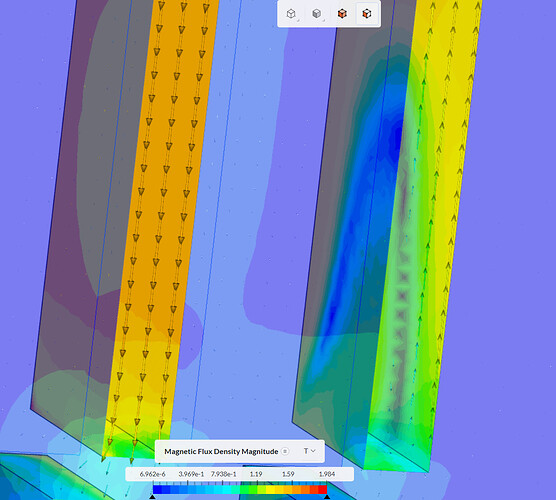The image size is (556, 500).
Task: Click the legend value 7.938e-1
Action: coord(223,474)
